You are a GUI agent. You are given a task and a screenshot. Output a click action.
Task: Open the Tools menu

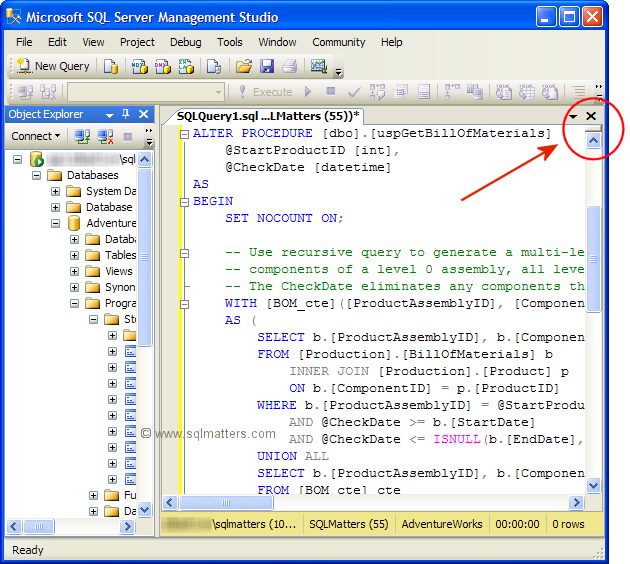click(x=230, y=42)
